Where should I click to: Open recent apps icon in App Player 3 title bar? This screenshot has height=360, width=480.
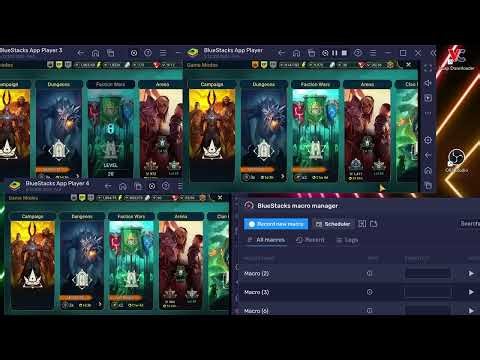(x=110, y=53)
